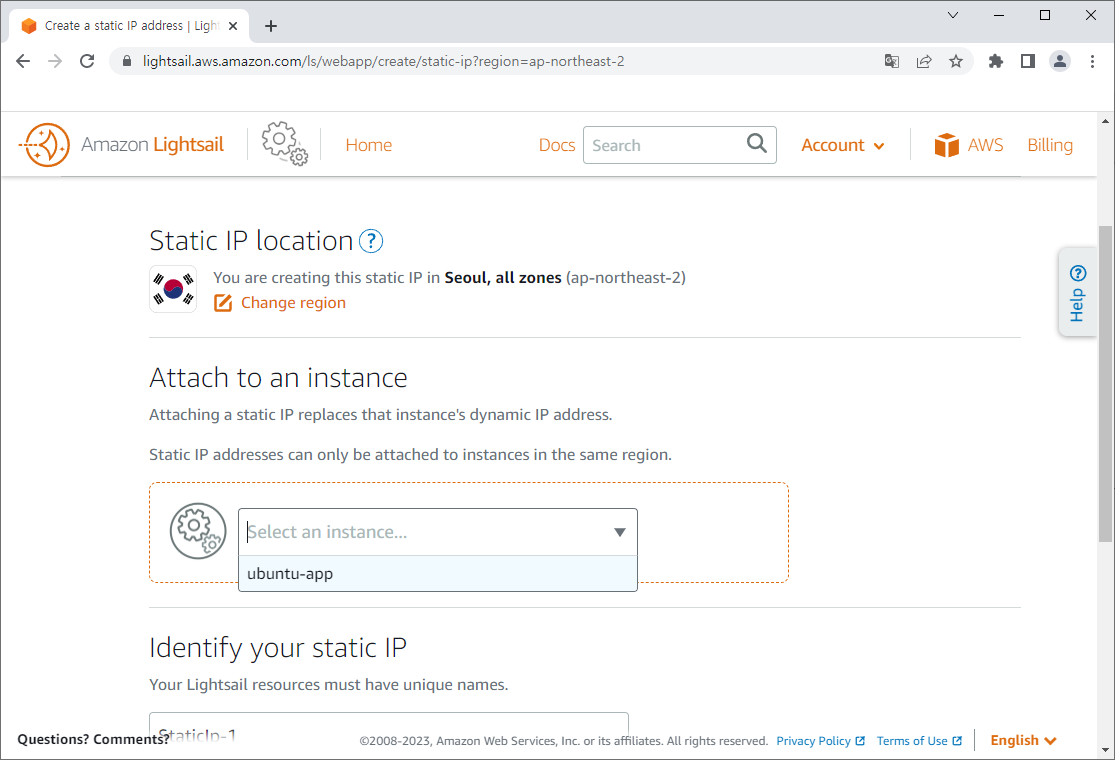Click the bookmark star icon
Screen dimensions: 1115x760
(956, 61)
